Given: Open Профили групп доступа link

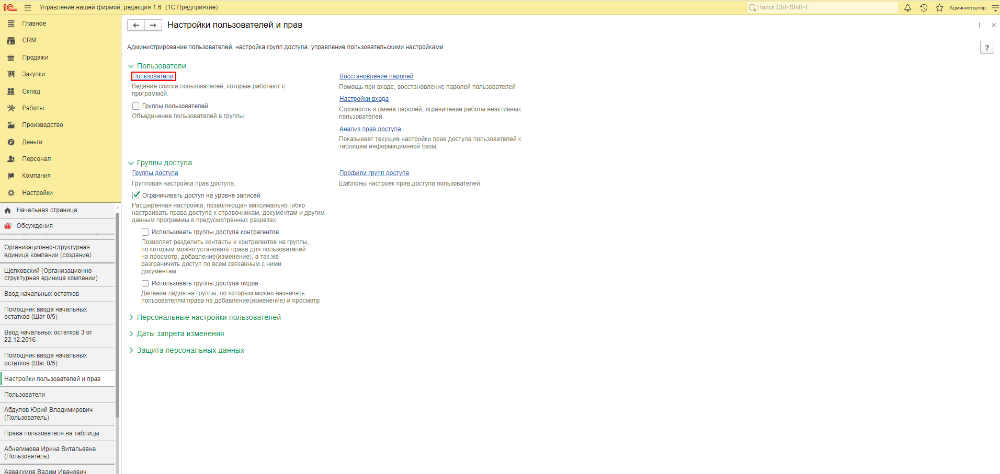Looking at the screenshot, I should pos(374,173).
